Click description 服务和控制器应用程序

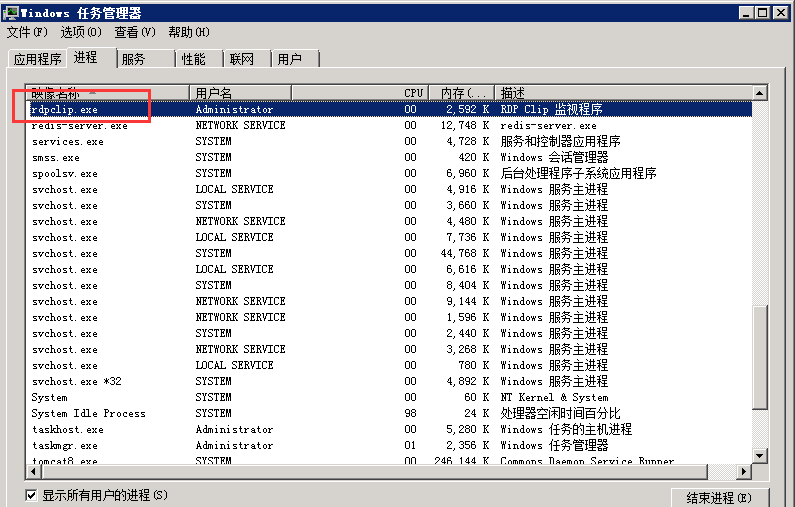tap(560, 141)
